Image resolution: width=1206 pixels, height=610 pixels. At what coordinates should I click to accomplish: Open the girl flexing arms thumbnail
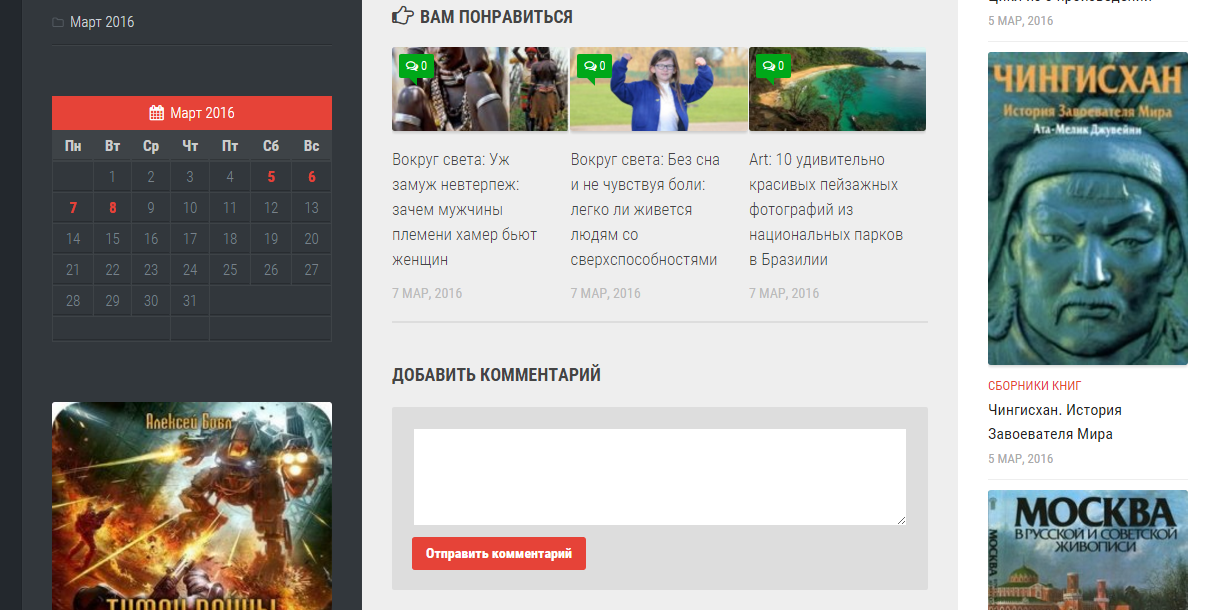tap(659, 89)
